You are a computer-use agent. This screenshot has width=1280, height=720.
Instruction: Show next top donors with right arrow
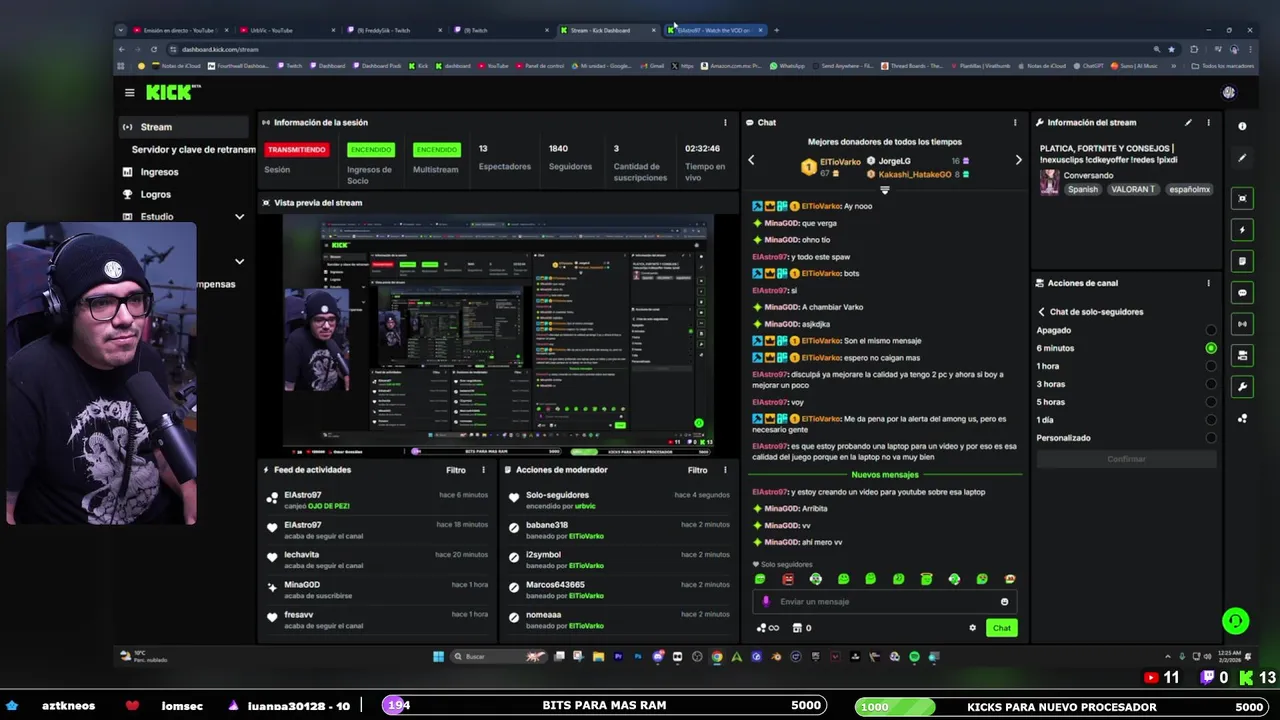(1018, 160)
